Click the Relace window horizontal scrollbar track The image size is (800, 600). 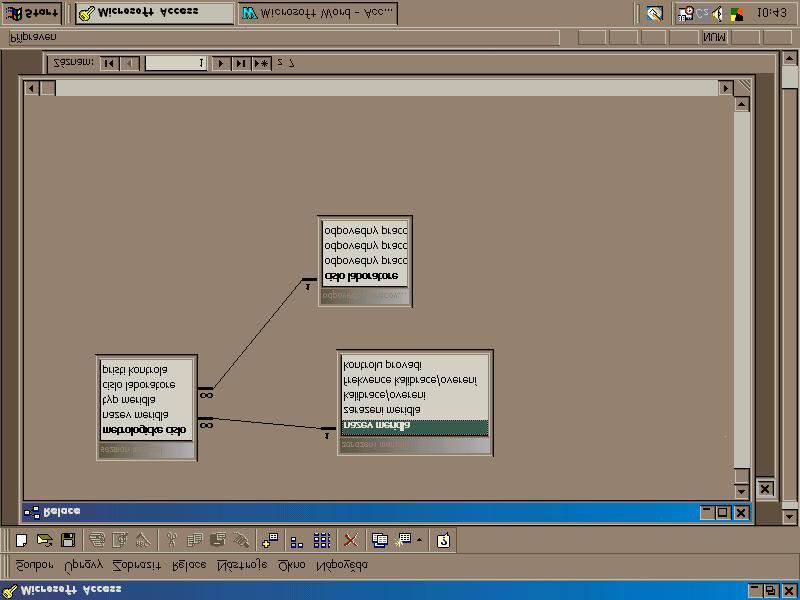coord(387,88)
